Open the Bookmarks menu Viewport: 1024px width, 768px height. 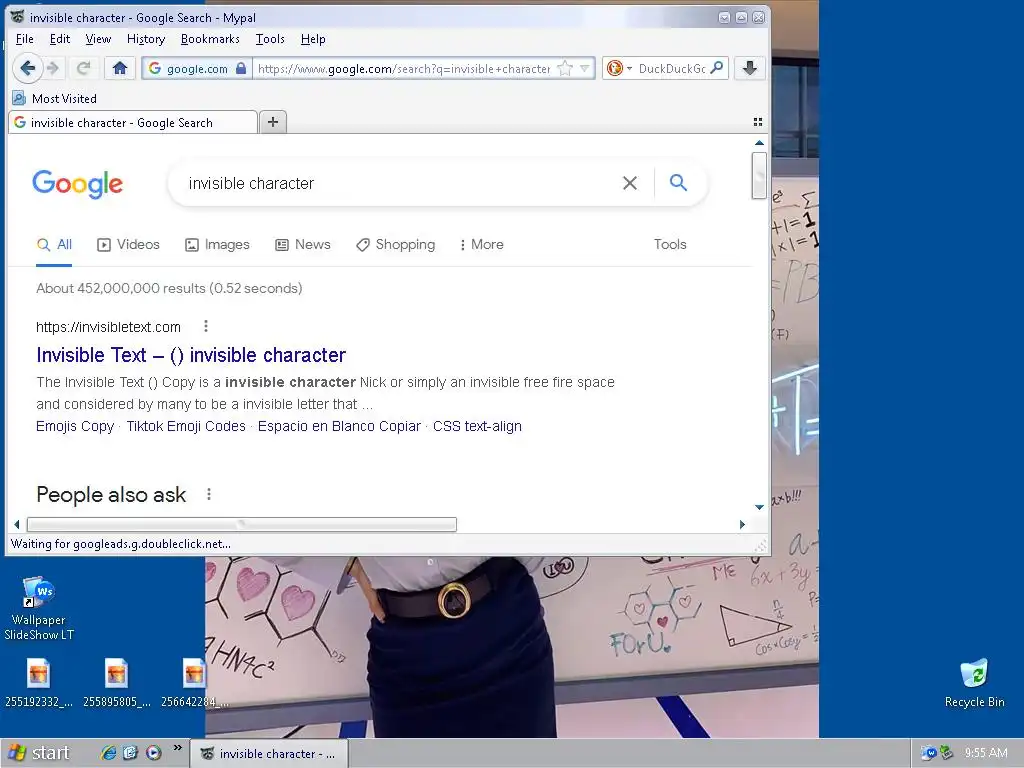click(210, 39)
